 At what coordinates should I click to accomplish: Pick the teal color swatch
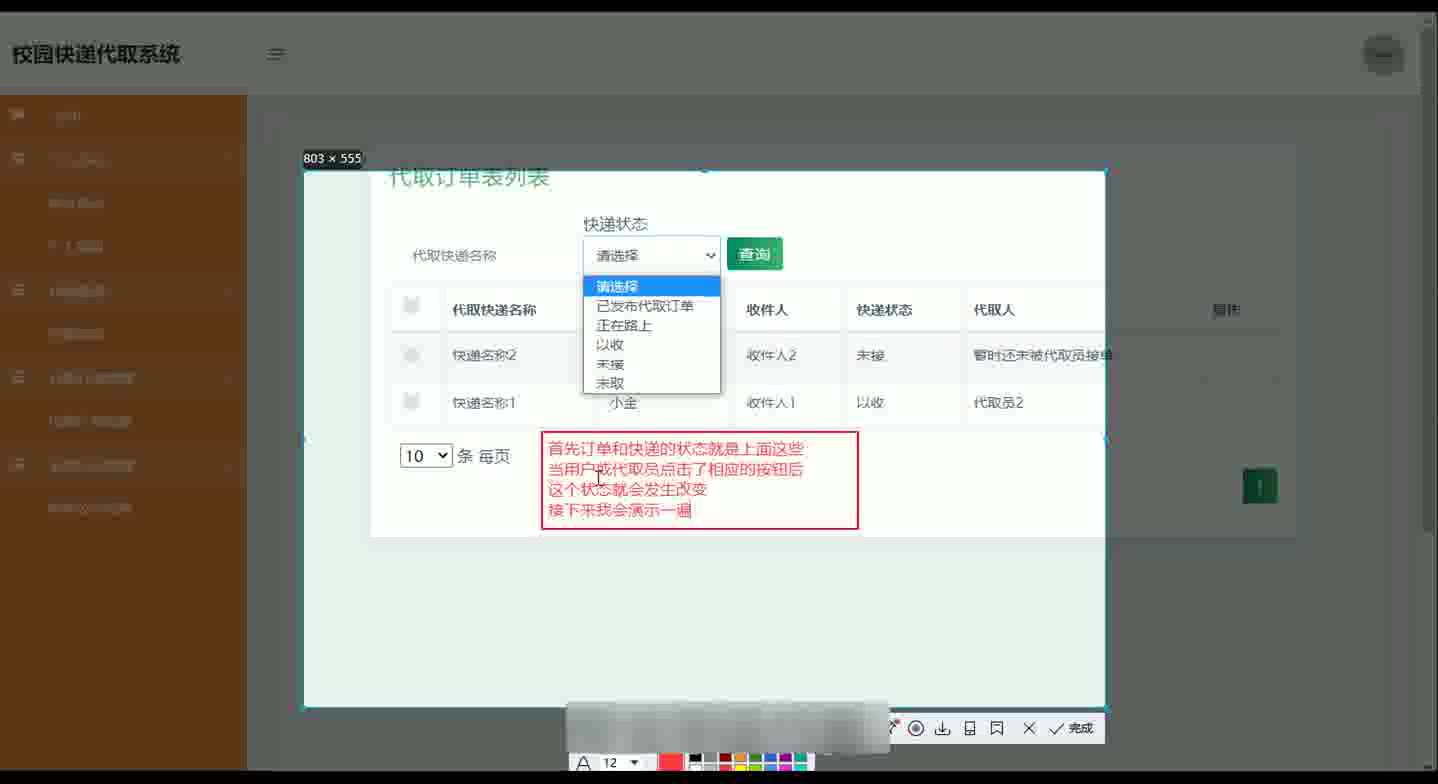(x=800, y=758)
